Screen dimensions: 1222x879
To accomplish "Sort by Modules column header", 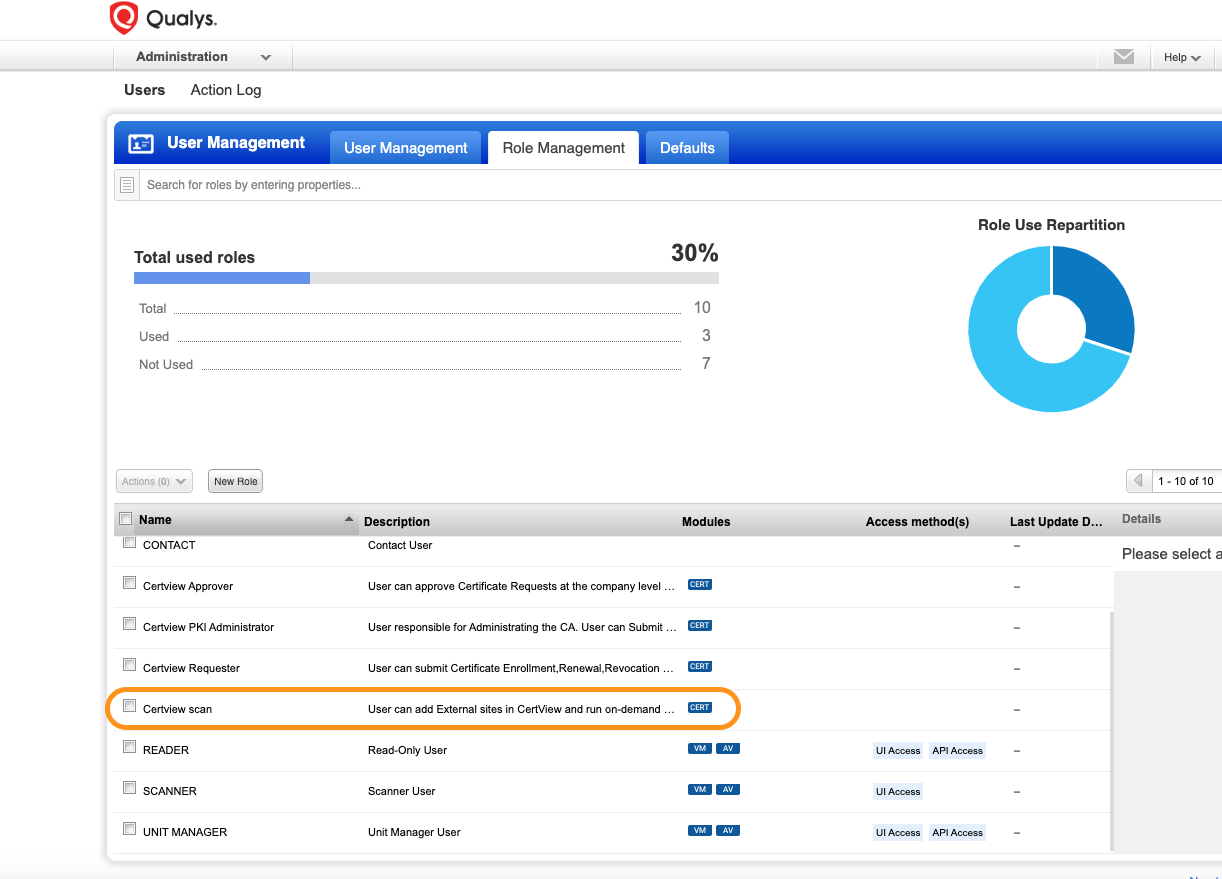I will click(706, 522).
